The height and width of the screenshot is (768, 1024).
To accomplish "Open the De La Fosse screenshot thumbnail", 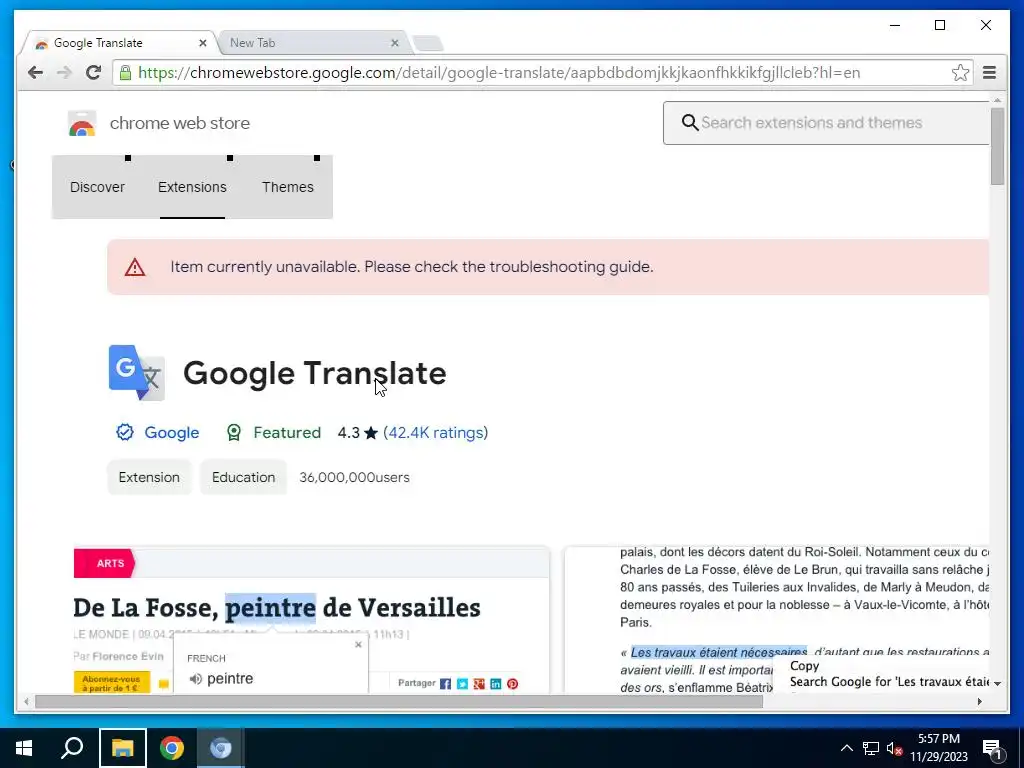I will click(312, 620).
